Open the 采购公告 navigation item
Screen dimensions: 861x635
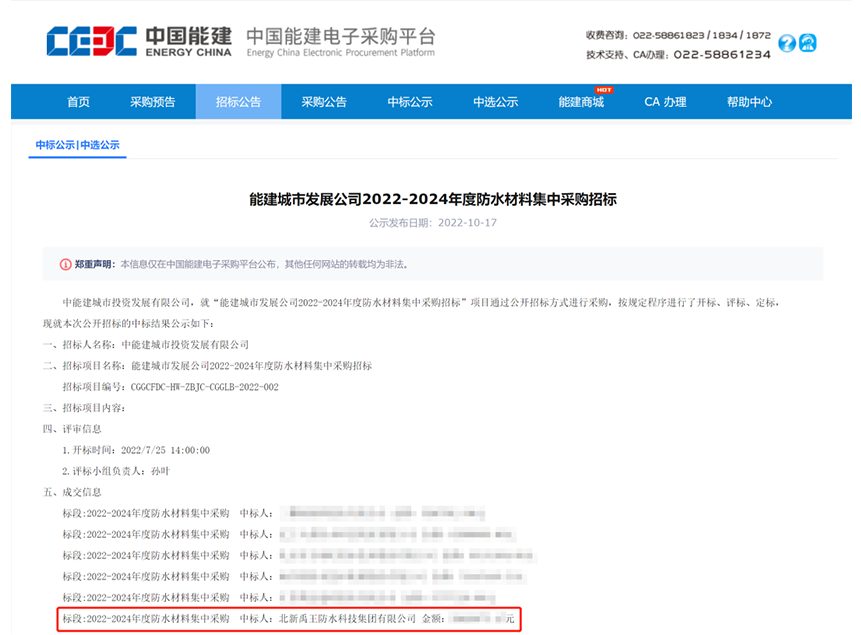[x=324, y=102]
